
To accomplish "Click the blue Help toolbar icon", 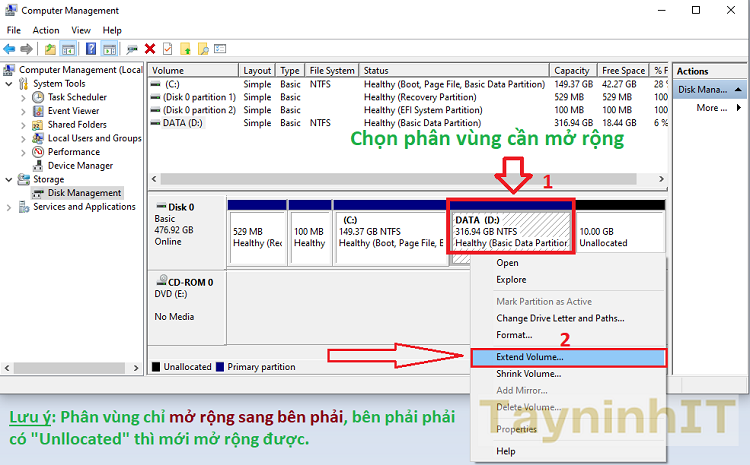I will pyautogui.click(x=90, y=48).
